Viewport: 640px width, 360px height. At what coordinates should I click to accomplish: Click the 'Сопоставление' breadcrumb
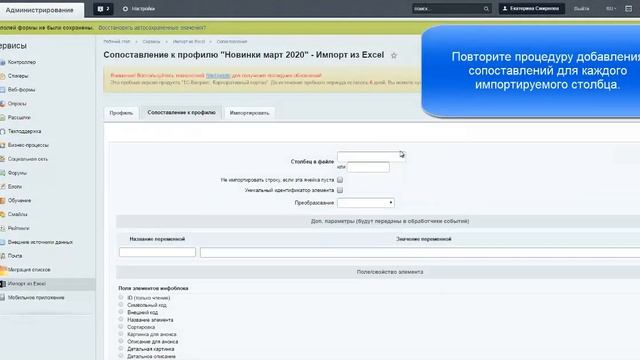[231, 42]
